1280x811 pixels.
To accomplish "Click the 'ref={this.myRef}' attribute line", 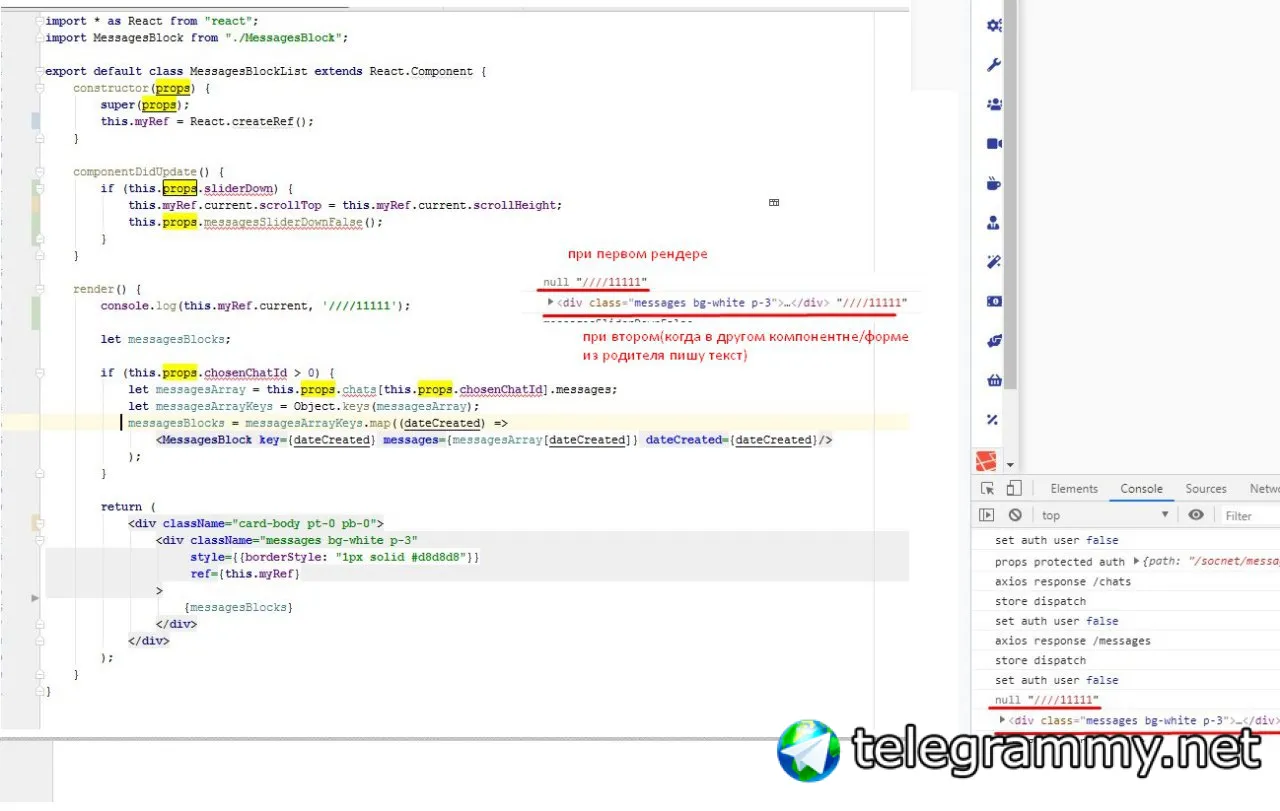I will click(x=245, y=574).
